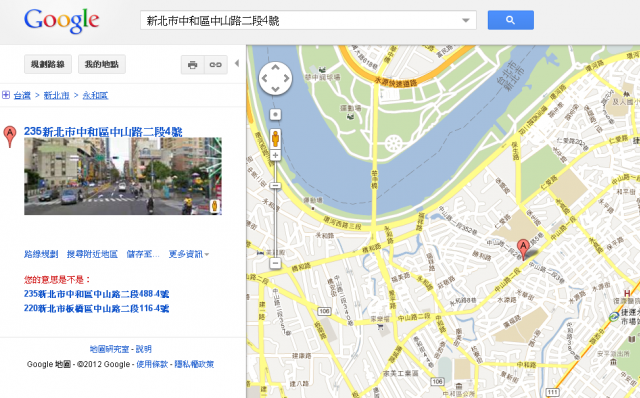Click the 橋和路 road label

pyautogui.click(x=300, y=268)
